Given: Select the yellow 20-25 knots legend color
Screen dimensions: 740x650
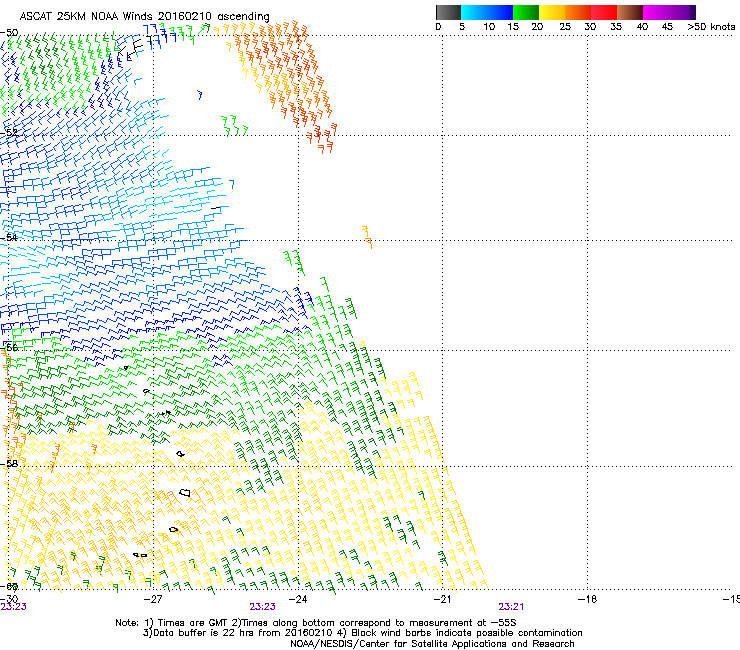Looking at the screenshot, I should [x=552, y=12].
